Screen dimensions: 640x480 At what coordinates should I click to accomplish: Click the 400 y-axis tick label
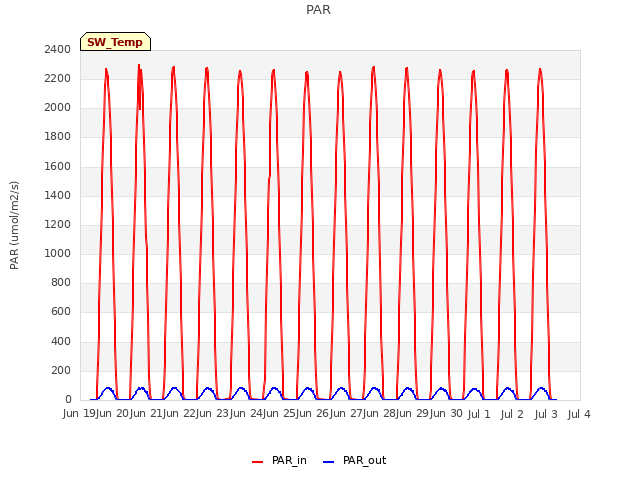click(x=61, y=341)
